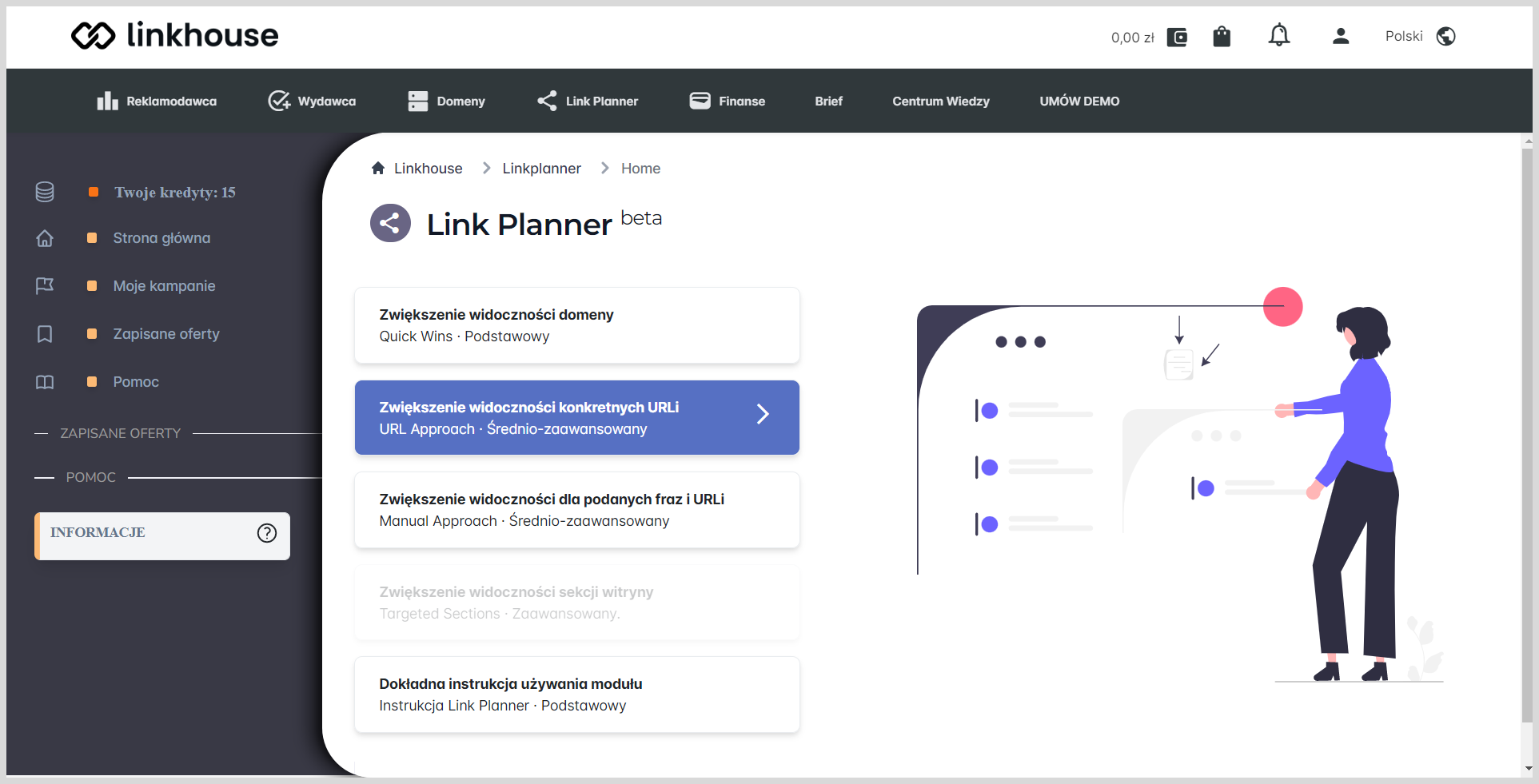The image size is (1539, 784).
Task: Open Brief navigation item
Action: point(829,101)
